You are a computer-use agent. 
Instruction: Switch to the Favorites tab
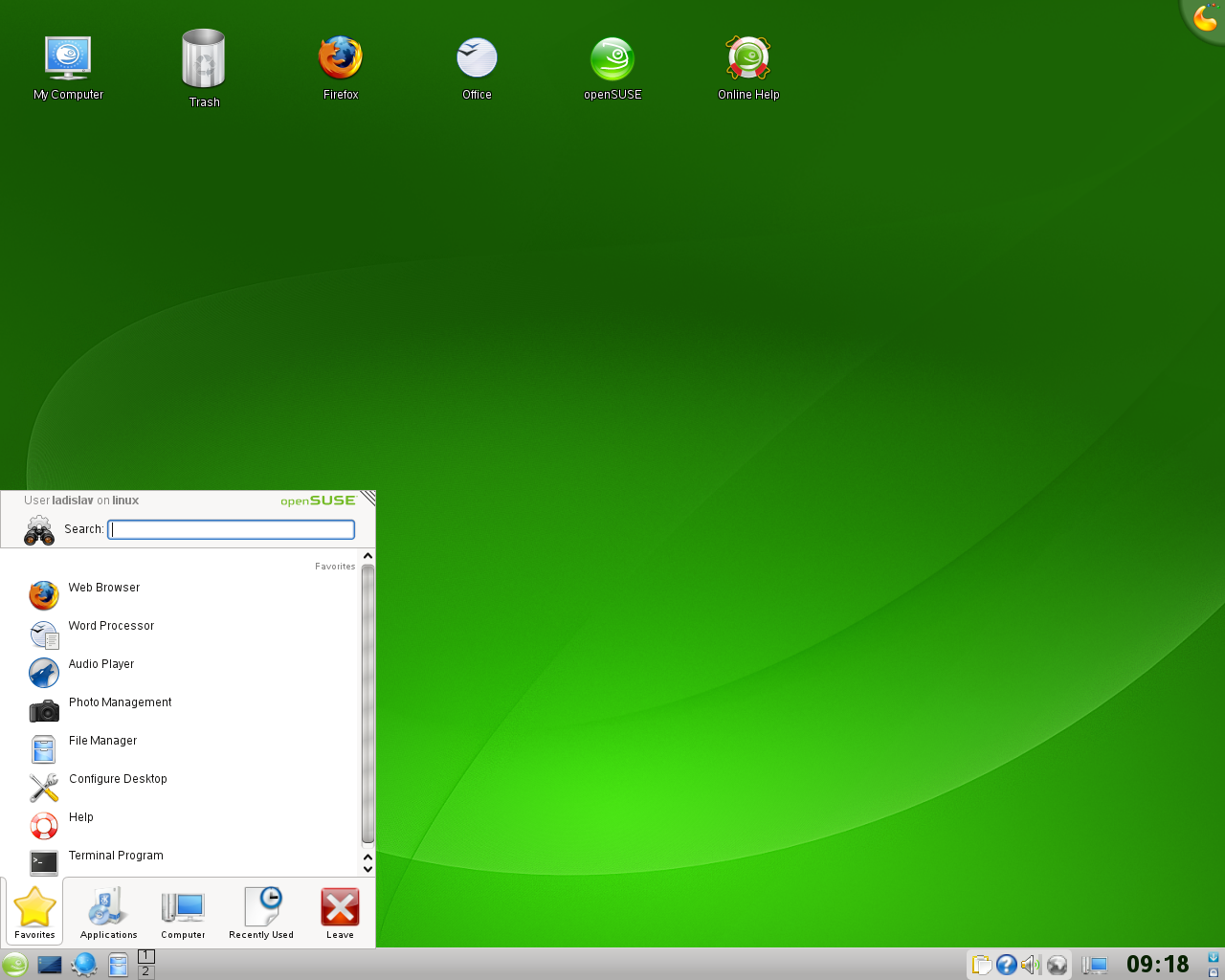[x=34, y=913]
